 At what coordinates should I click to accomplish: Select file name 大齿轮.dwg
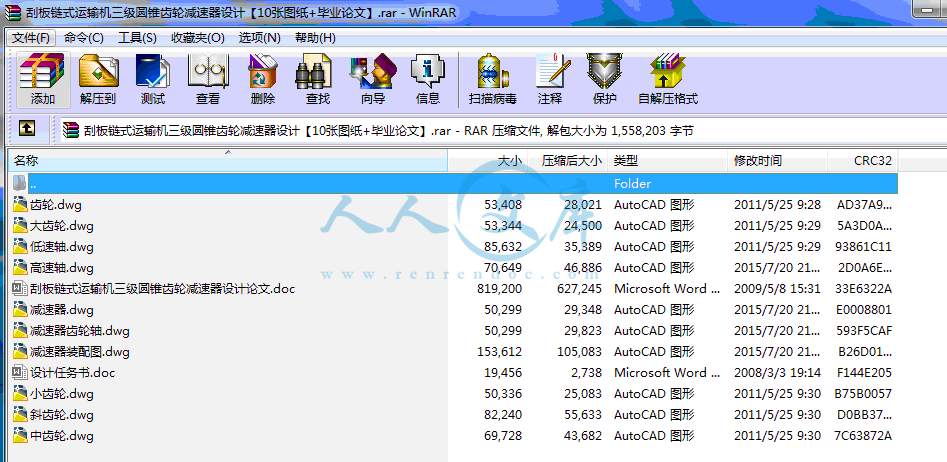point(62,226)
